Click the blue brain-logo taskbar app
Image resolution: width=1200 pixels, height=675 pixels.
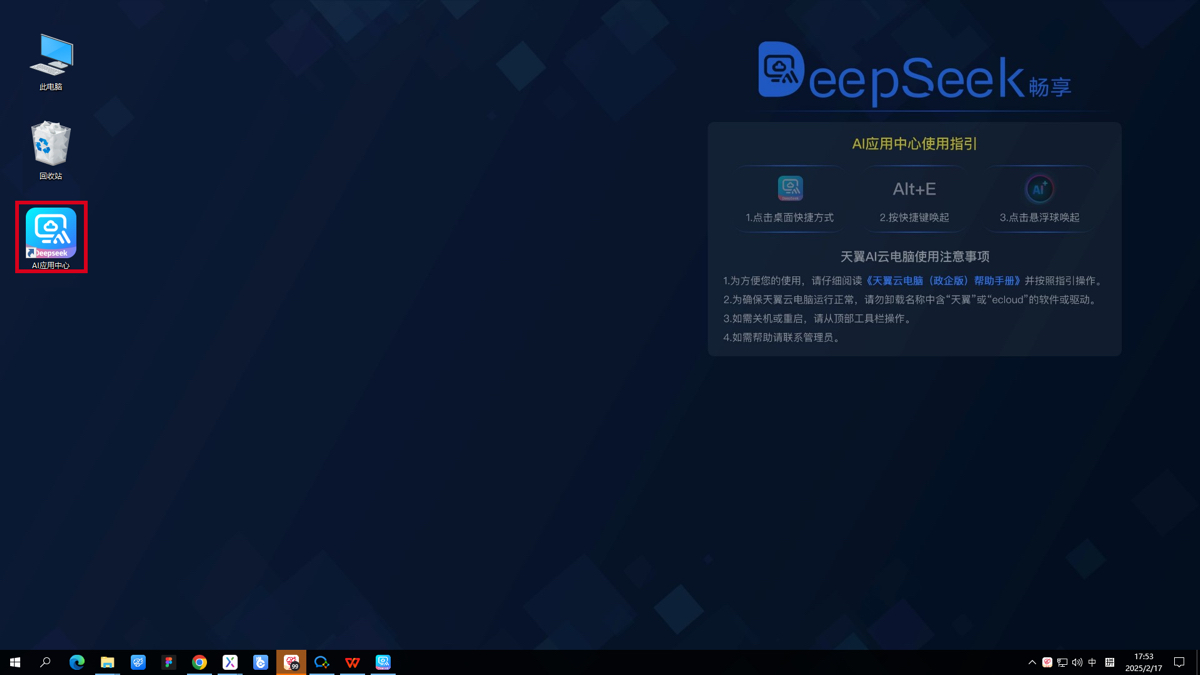click(x=138, y=662)
